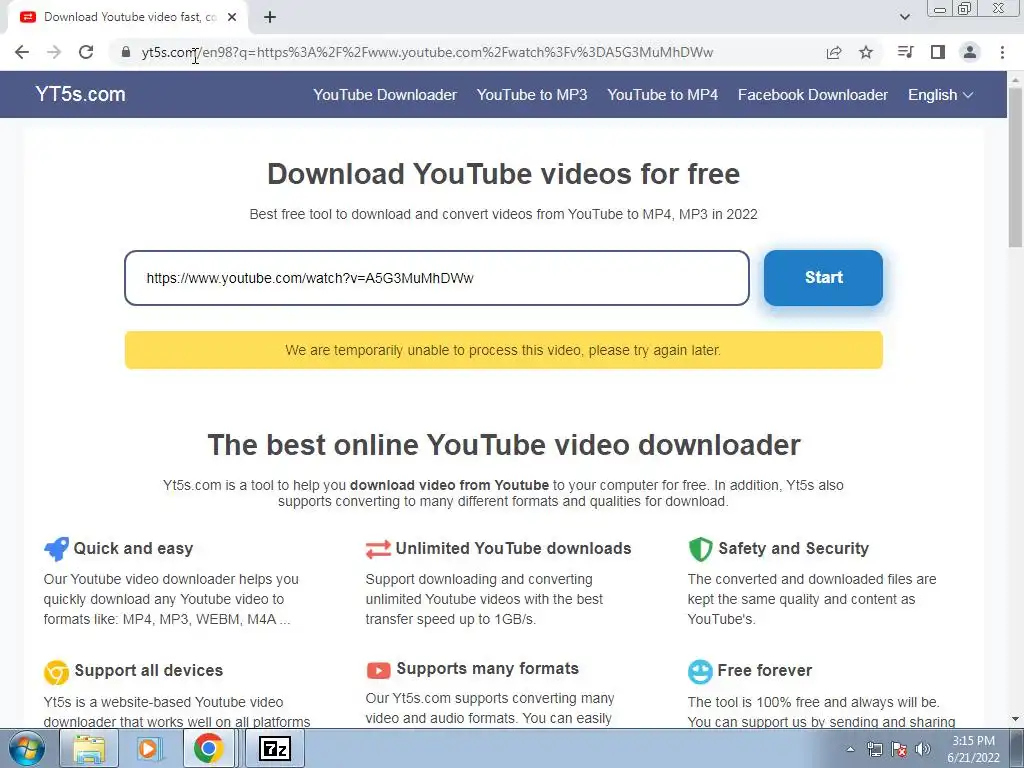Image resolution: width=1024 pixels, height=768 pixels.
Task: Click the scrollbar up arrow
Action: (x=1015, y=79)
